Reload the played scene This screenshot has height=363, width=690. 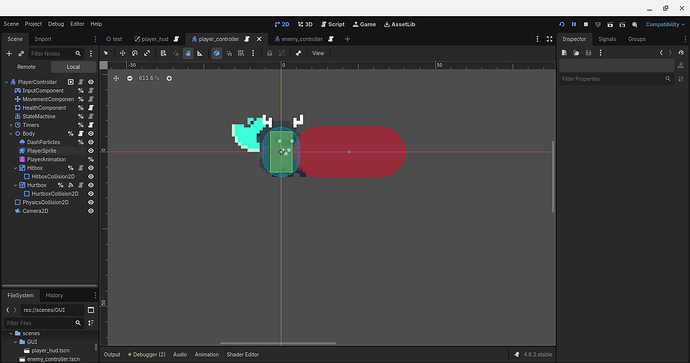click(x=562, y=24)
